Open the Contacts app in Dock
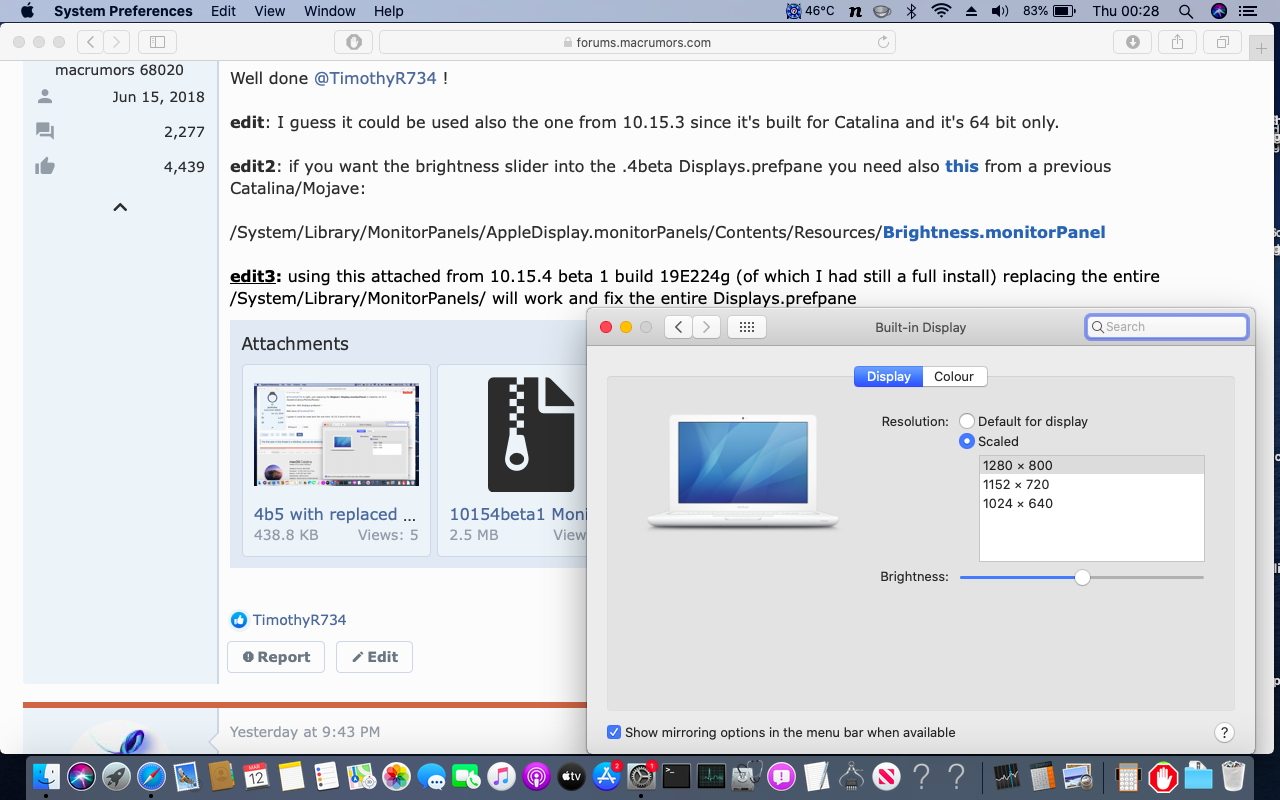The image size is (1280, 800). click(x=221, y=775)
